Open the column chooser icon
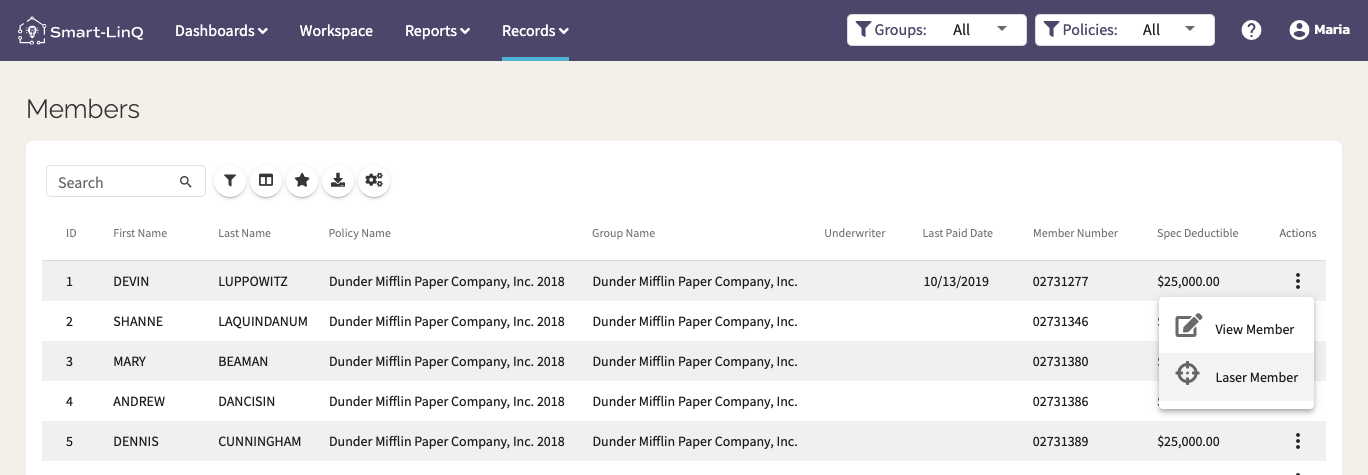Screen dimensions: 1368x475 pyautogui.click(x=266, y=181)
